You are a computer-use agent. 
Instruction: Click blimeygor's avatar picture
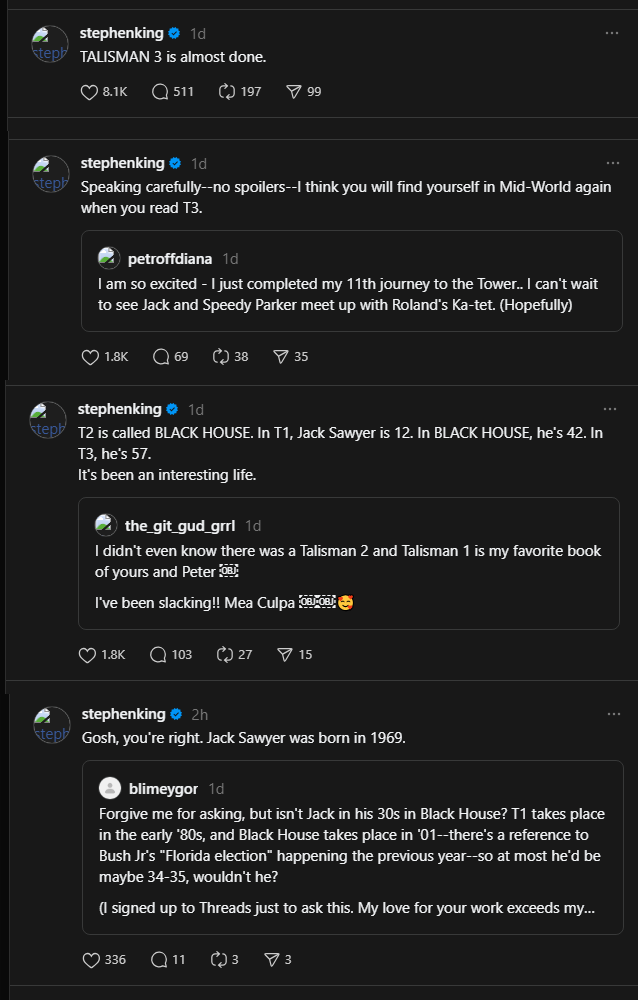(x=110, y=788)
